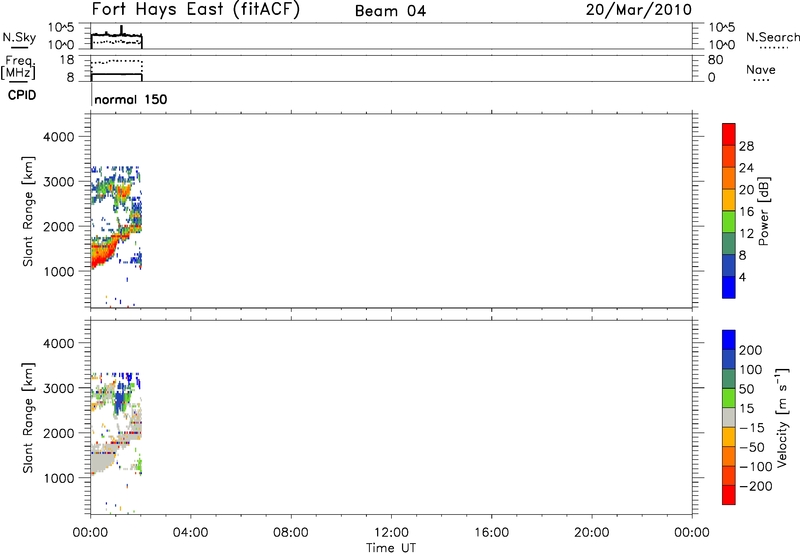Click the date '20/Mar/2010'
800x554 pixels.
coord(639,10)
